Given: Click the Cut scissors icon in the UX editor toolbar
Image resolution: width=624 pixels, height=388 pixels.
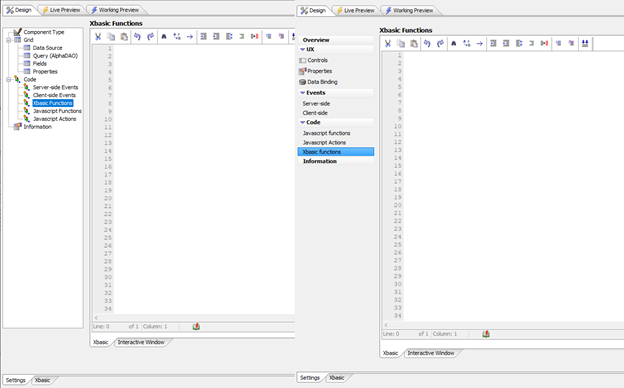Looking at the screenshot, I should tap(388, 43).
